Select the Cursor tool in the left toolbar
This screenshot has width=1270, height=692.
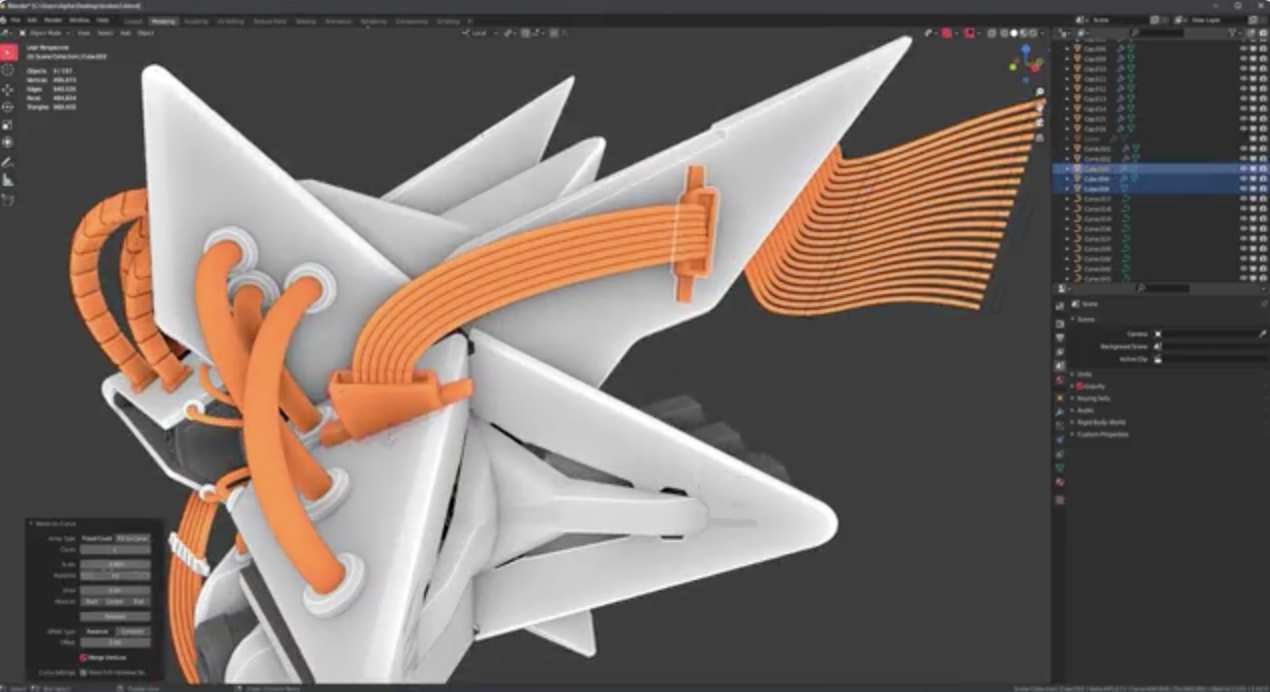pyautogui.click(x=8, y=70)
